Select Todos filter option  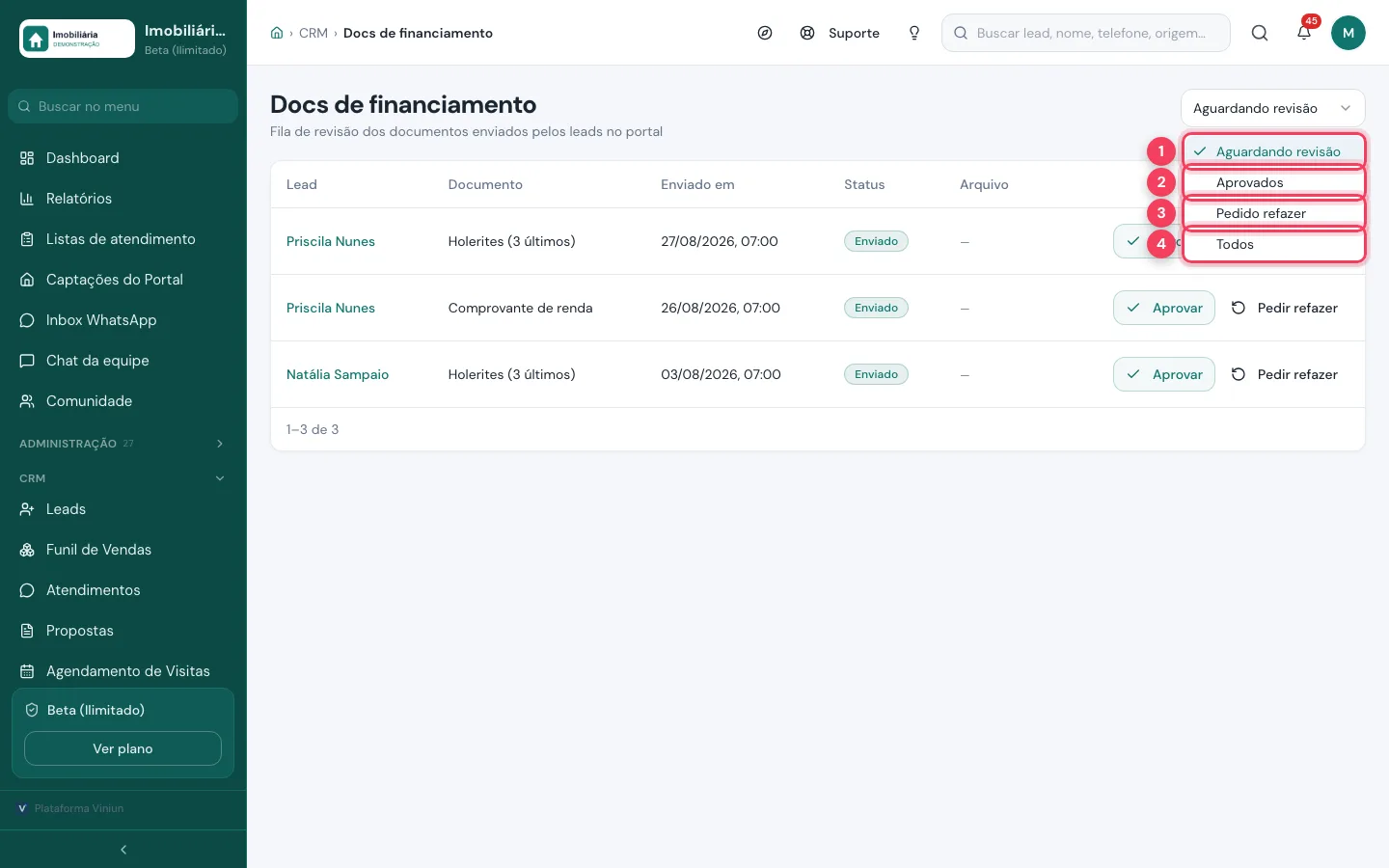pyautogui.click(x=1273, y=244)
